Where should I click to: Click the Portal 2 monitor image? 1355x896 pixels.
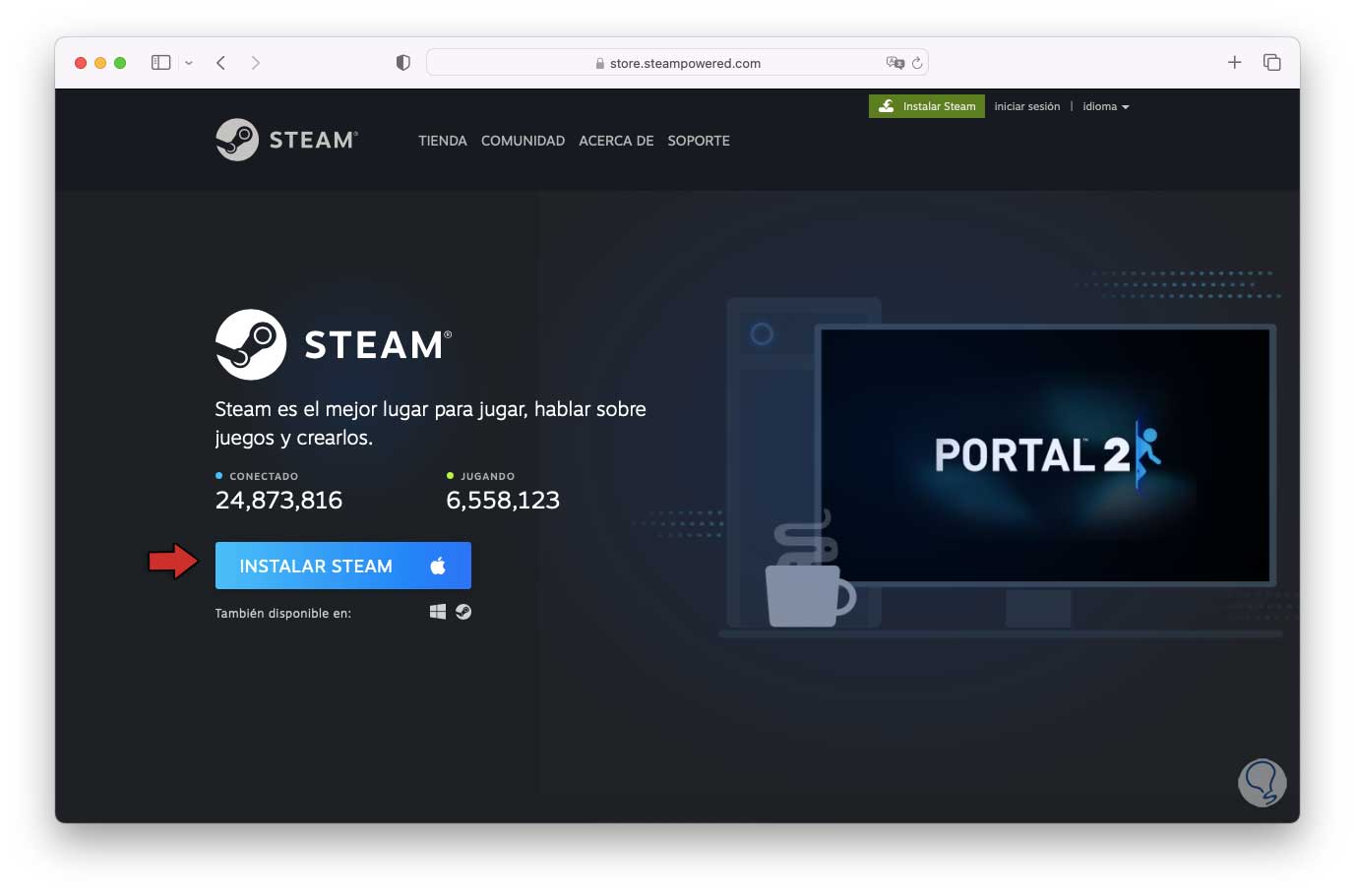(1045, 455)
